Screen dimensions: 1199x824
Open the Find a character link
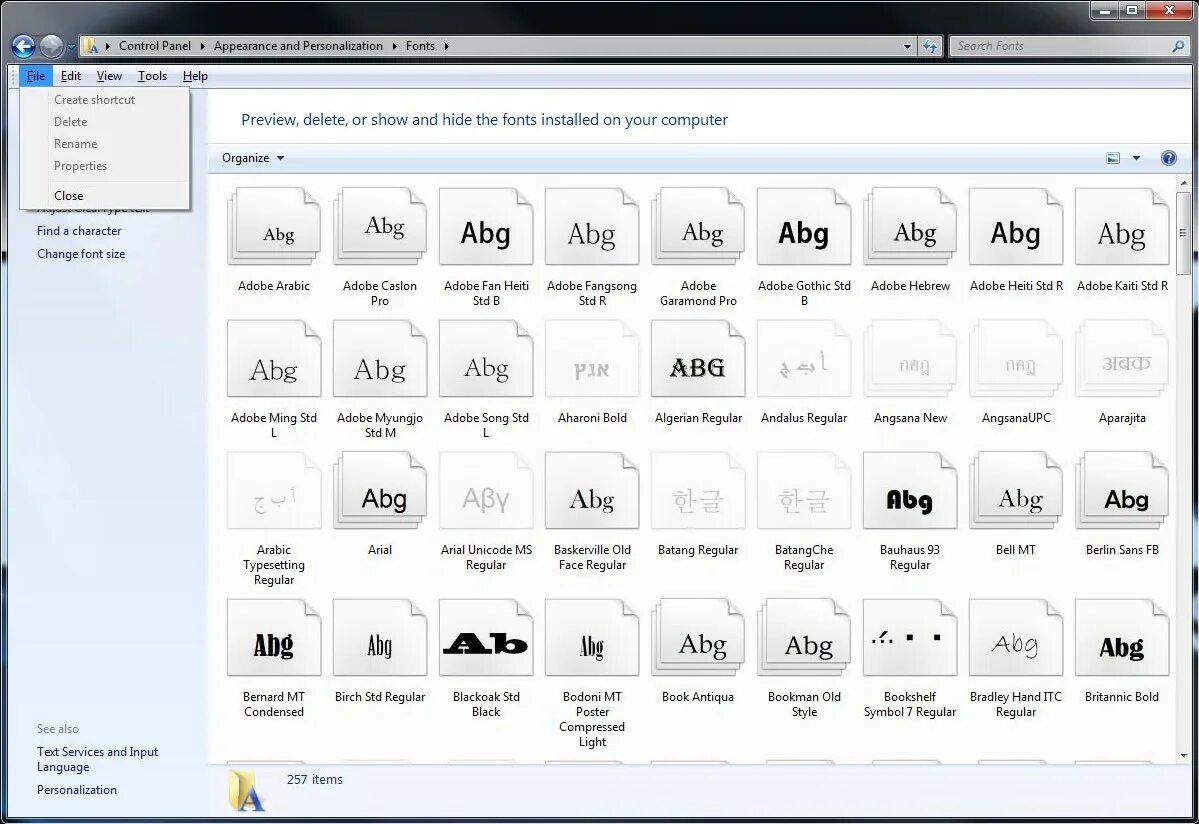click(79, 231)
